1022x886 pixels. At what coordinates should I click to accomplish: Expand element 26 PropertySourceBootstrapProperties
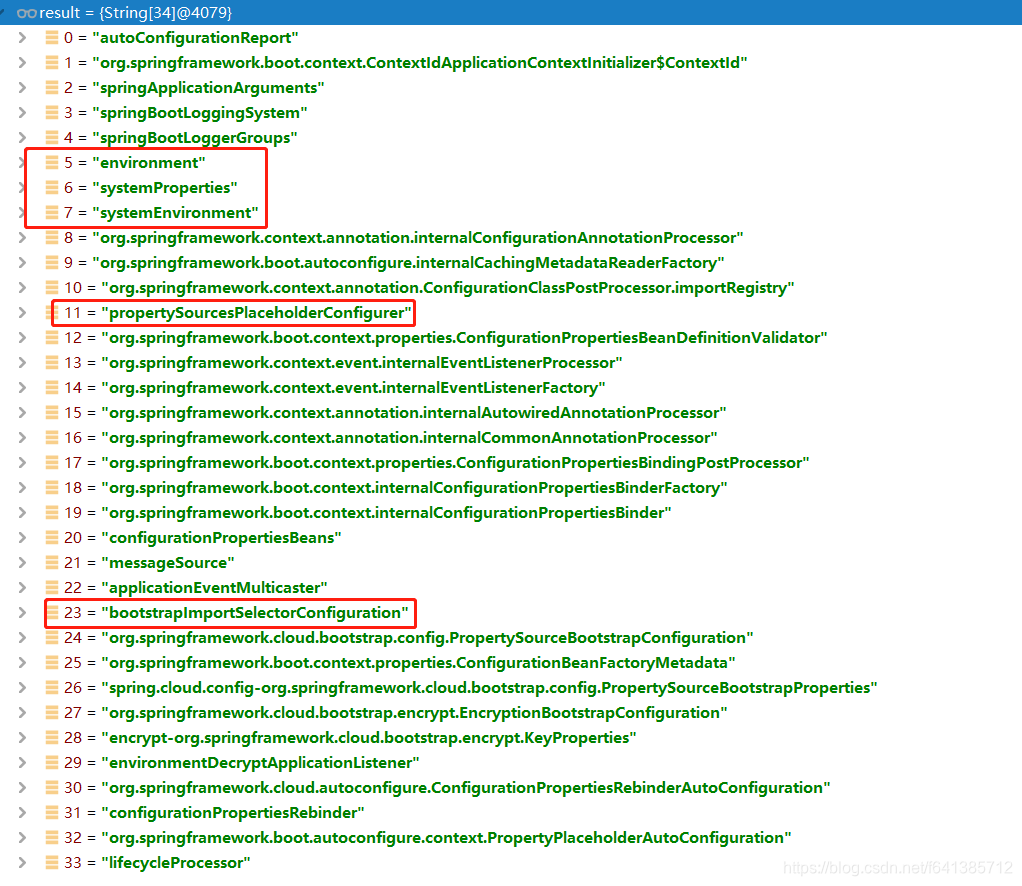(22, 687)
